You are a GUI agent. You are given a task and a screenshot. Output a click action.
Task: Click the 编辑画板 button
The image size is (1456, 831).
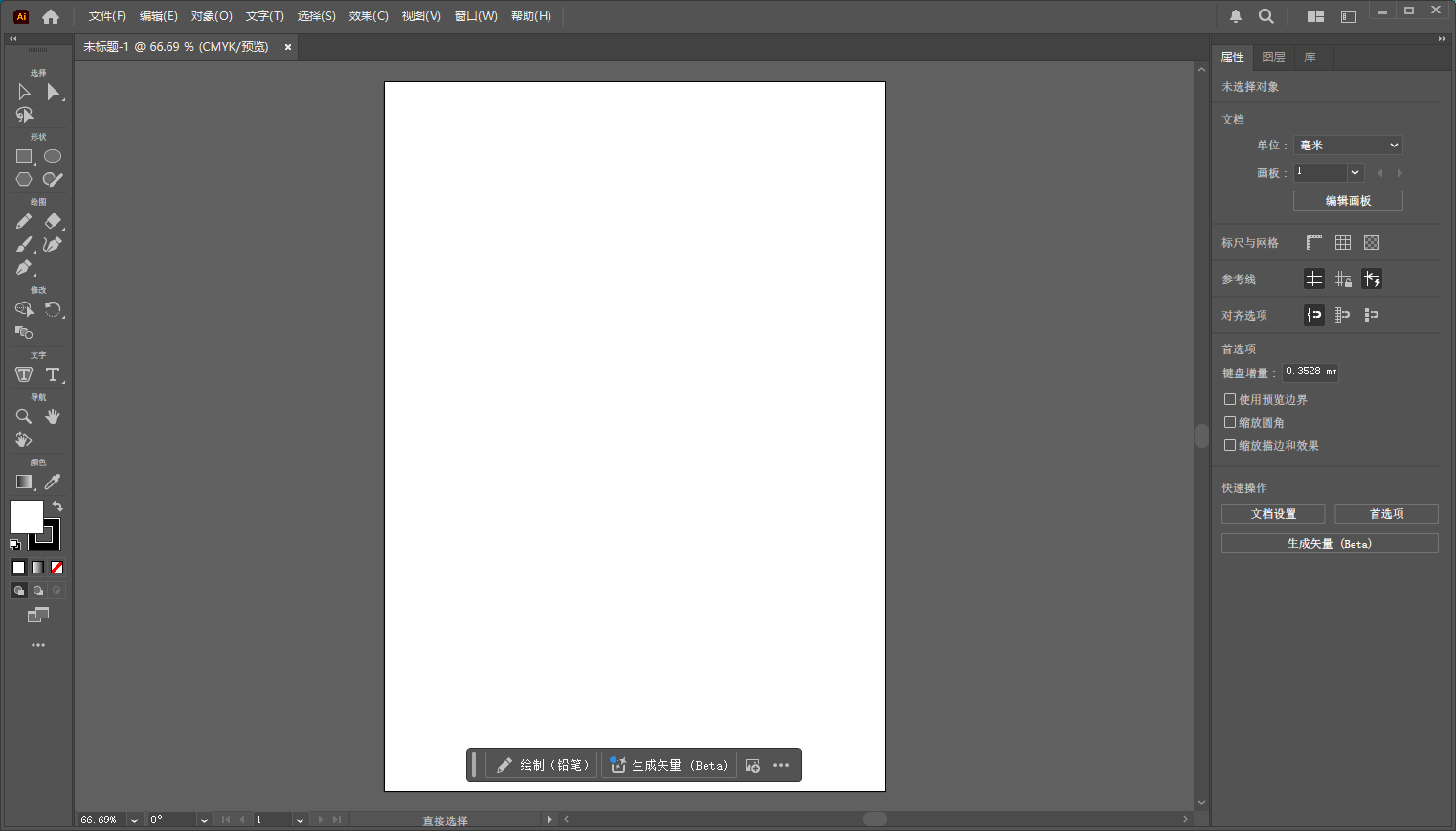click(x=1347, y=200)
